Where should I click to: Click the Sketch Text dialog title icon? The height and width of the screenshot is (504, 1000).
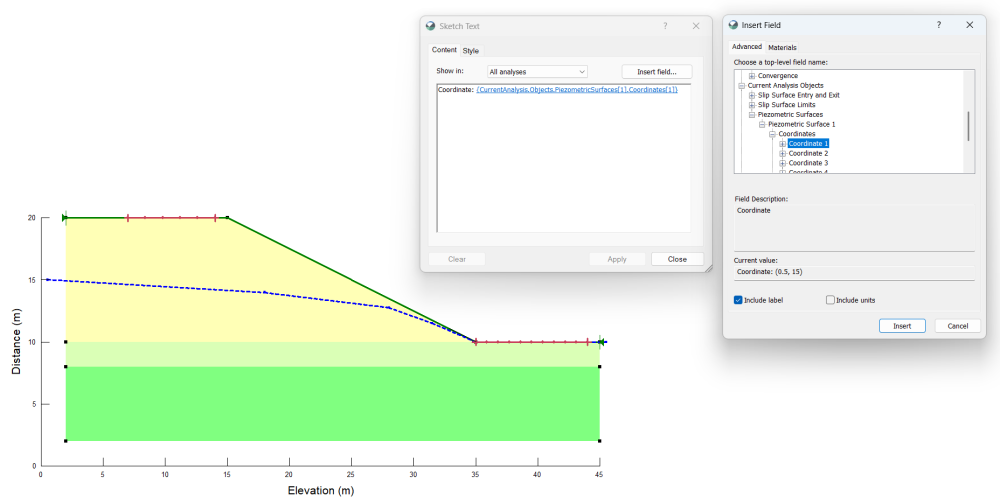pos(431,26)
